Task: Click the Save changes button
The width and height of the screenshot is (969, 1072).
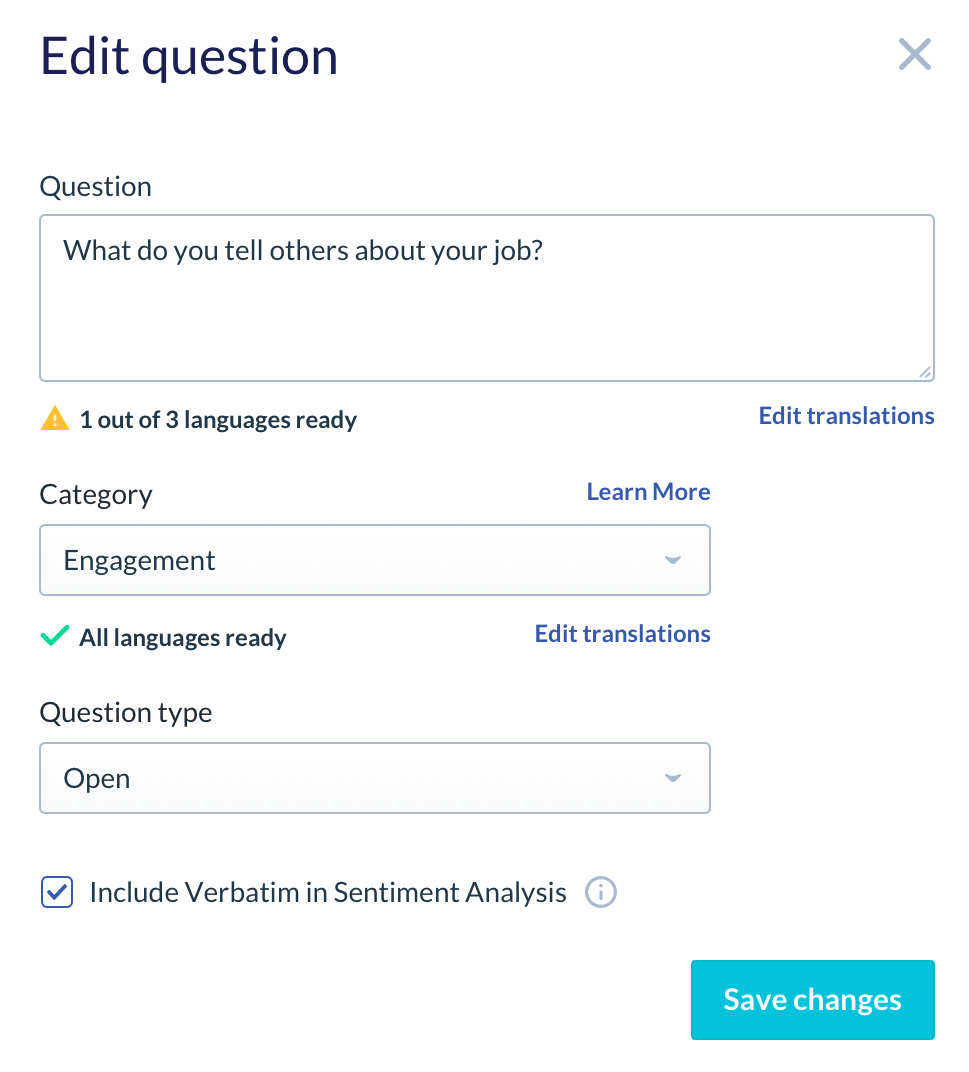Action: 812,1000
